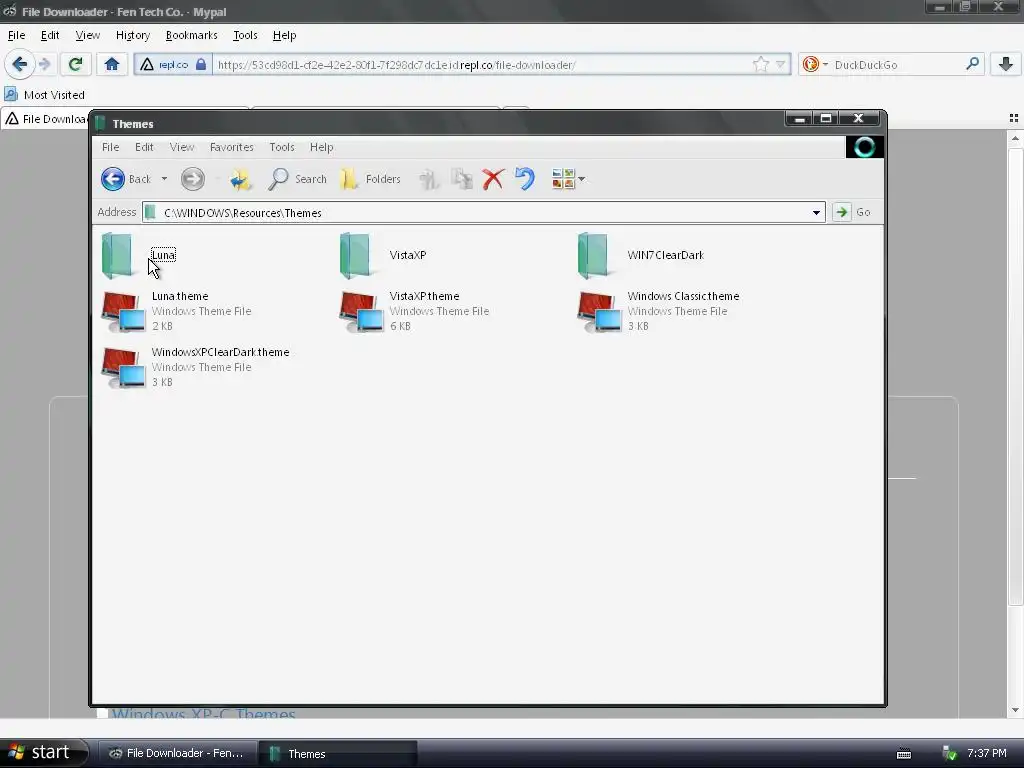Switch to File Downloader taskbar button
Image resolution: width=1024 pixels, height=768 pixels.
pyautogui.click(x=176, y=753)
